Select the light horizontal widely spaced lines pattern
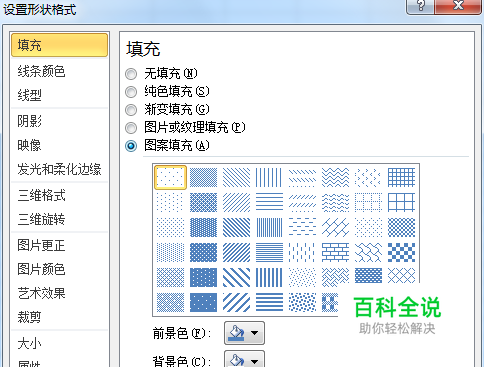Image resolution: width=484 pixels, height=367 pixels. [x=269, y=202]
